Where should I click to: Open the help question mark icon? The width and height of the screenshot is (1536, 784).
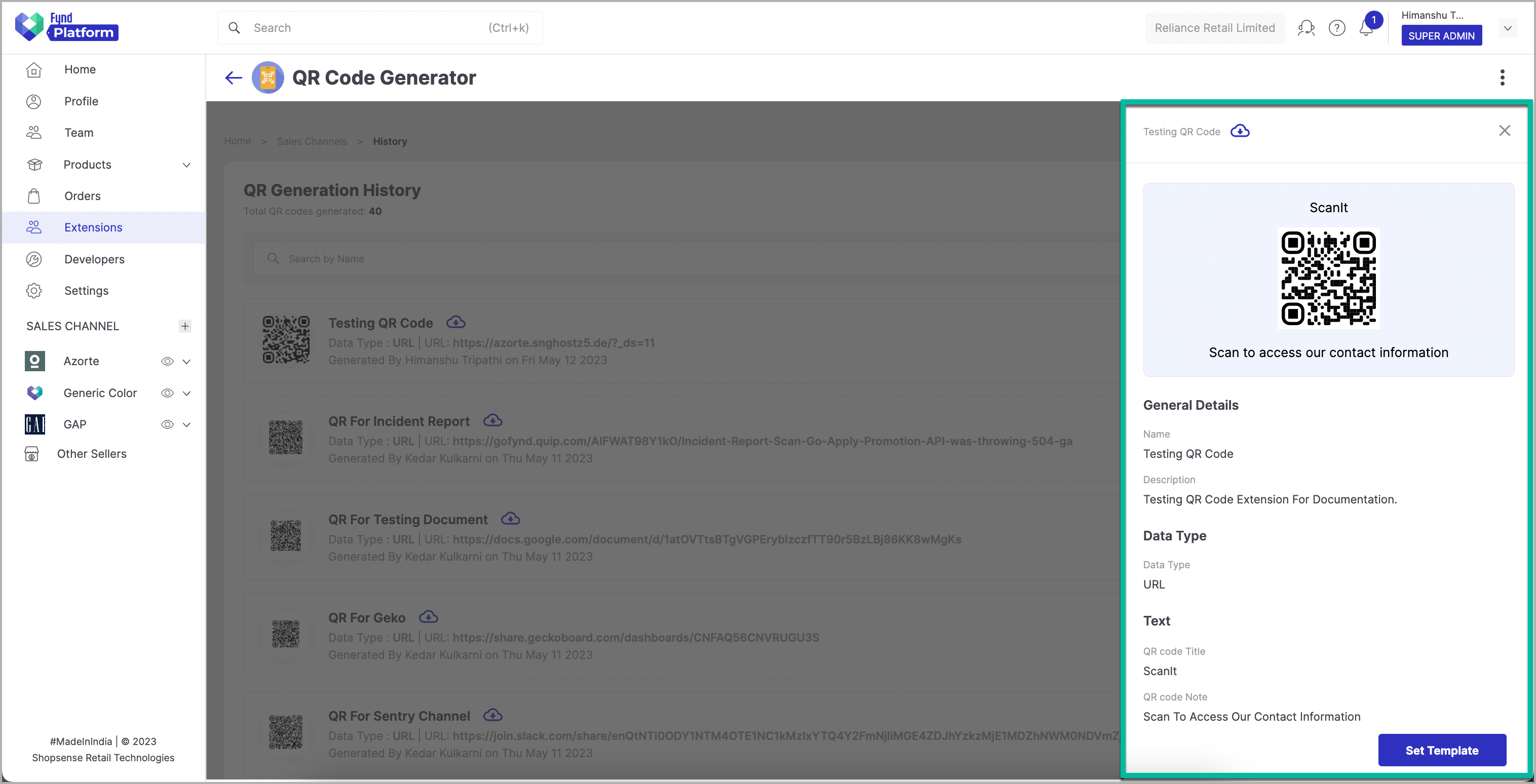1337,27
